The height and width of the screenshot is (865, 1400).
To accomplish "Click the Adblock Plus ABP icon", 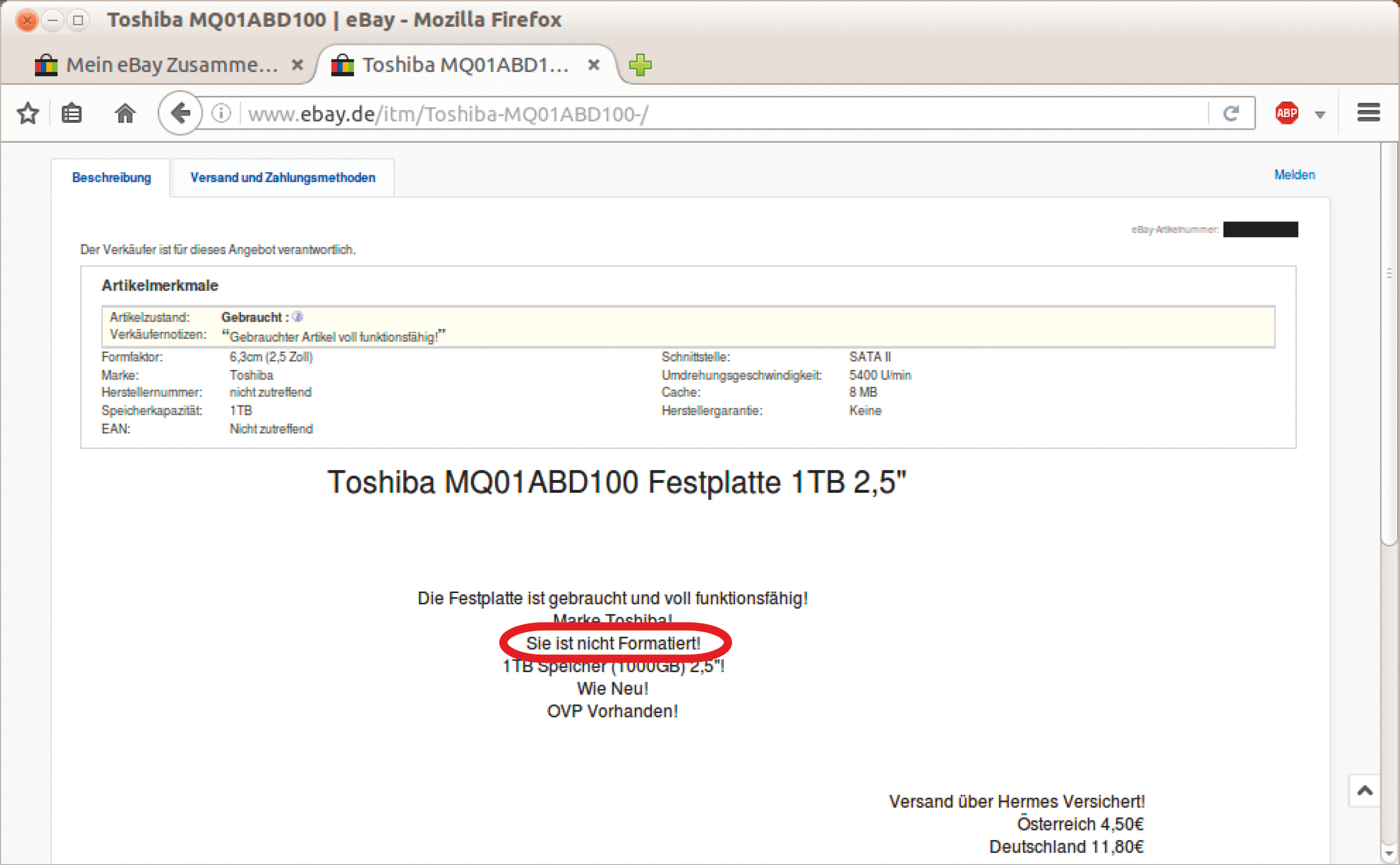I will coord(1286,113).
